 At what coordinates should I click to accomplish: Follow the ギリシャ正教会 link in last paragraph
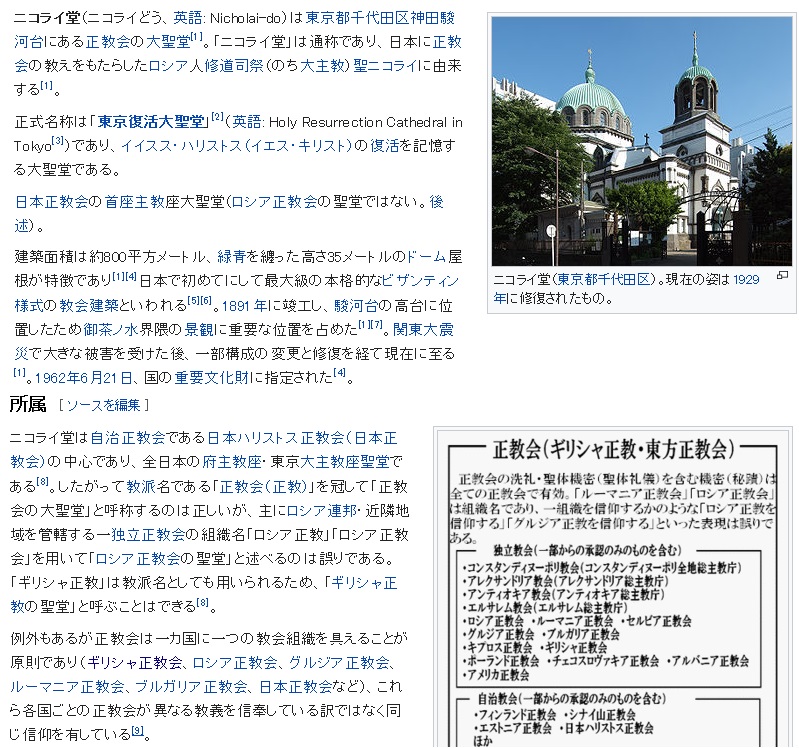click(135, 662)
